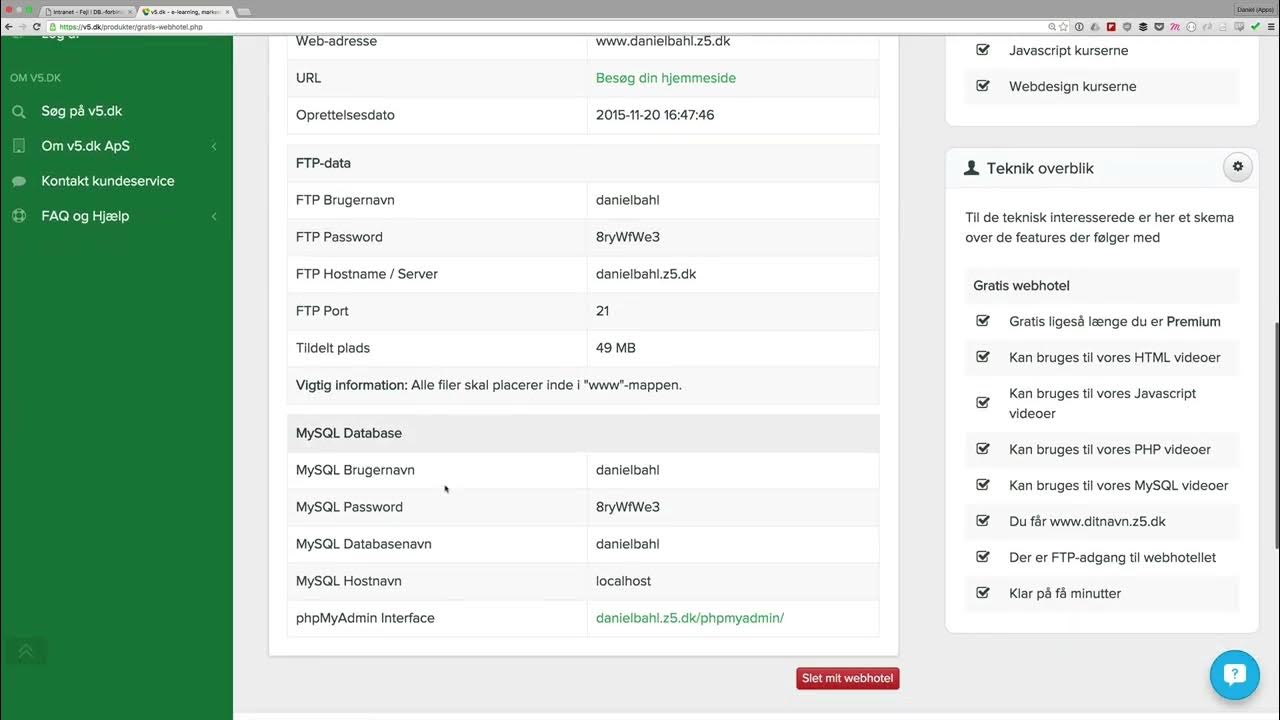Viewport: 1280px width, 720px height.
Task: Expand the FAQ og Hjælp sidebar section
Action: pyautogui.click(x=214, y=216)
